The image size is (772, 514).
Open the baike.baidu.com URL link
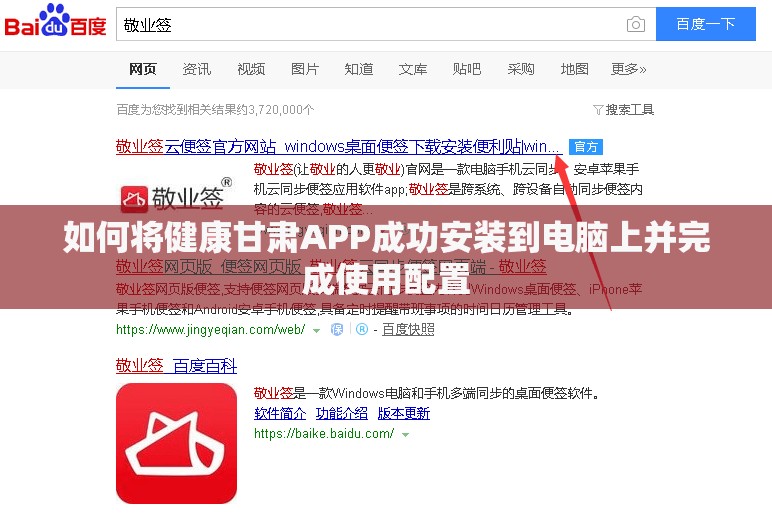pyautogui.click(x=324, y=434)
